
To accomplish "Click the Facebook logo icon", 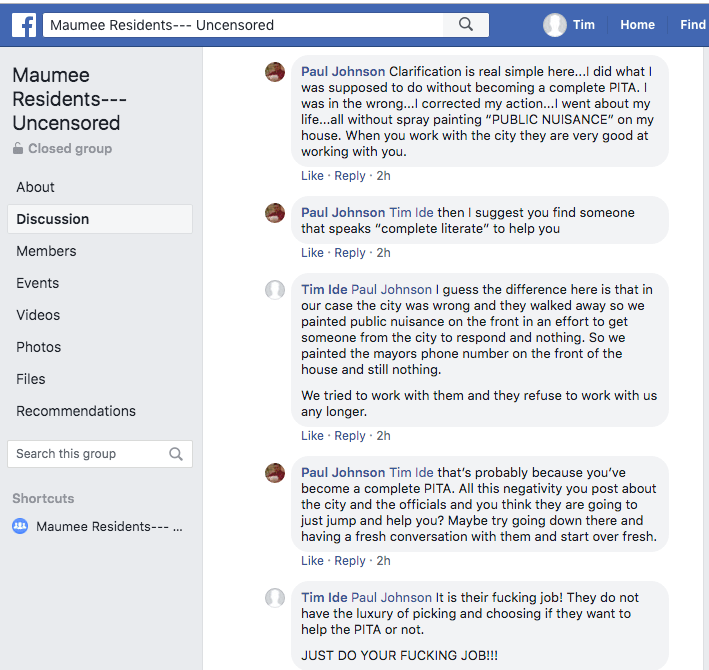I will 24,25.
